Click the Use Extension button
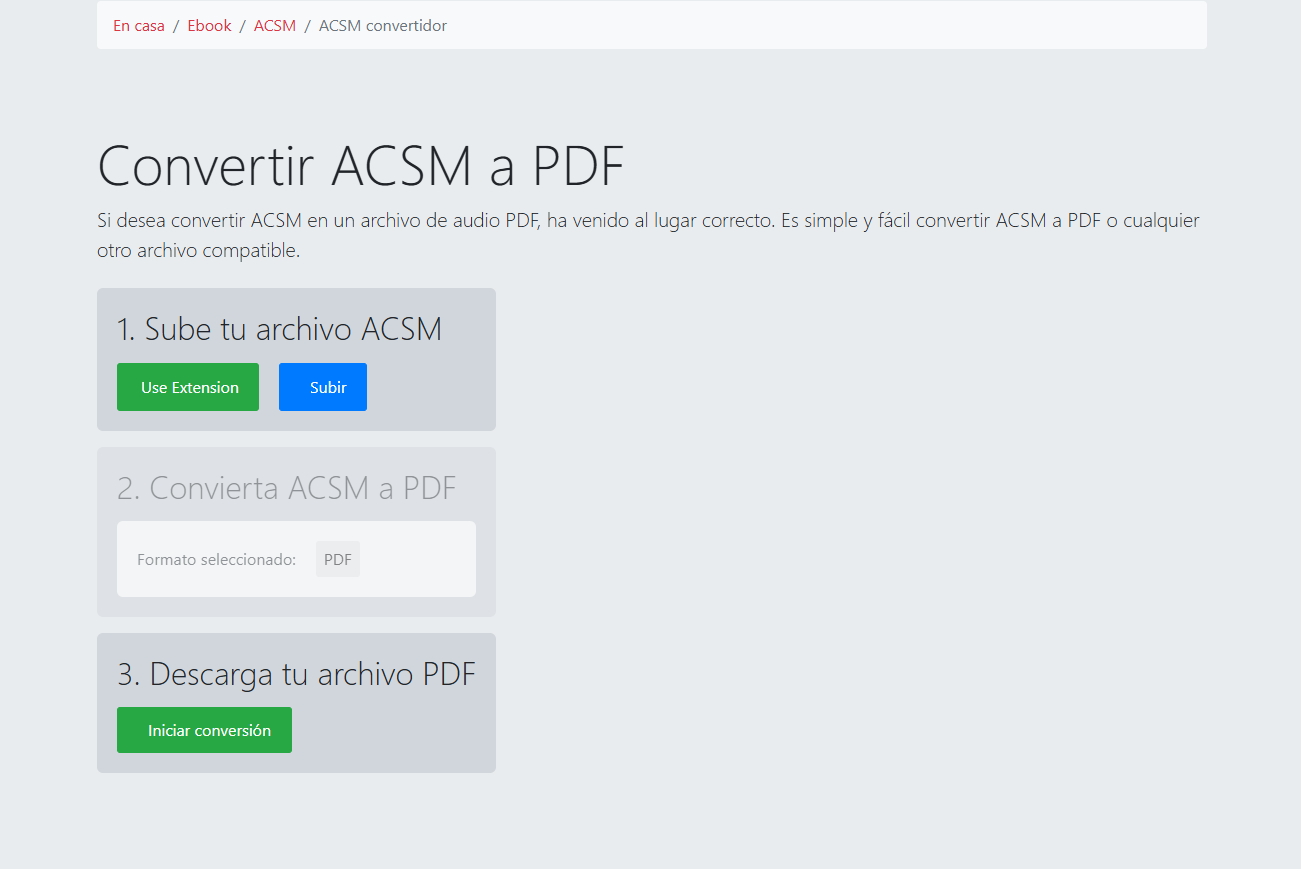1301x869 pixels. (x=187, y=386)
